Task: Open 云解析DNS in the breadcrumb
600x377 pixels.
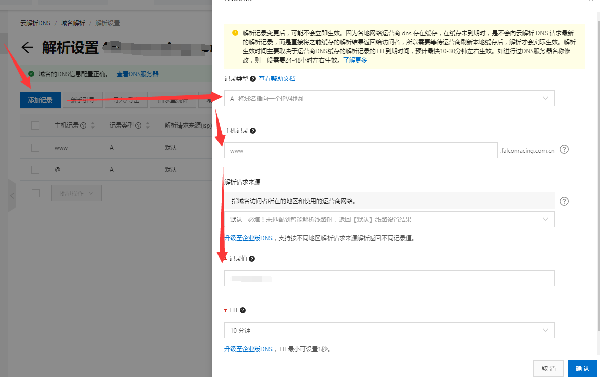Action: click(35, 23)
